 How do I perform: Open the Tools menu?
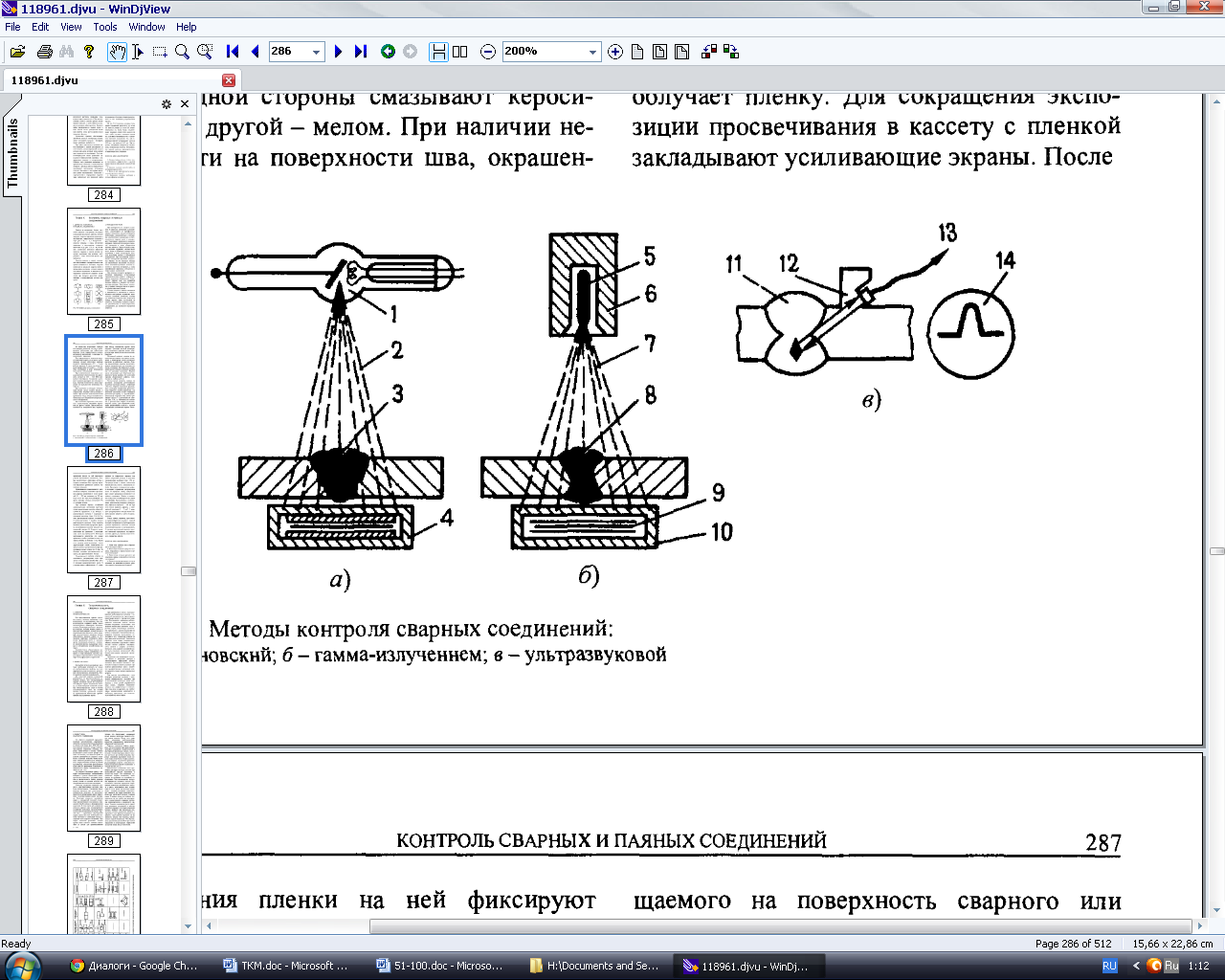(105, 27)
